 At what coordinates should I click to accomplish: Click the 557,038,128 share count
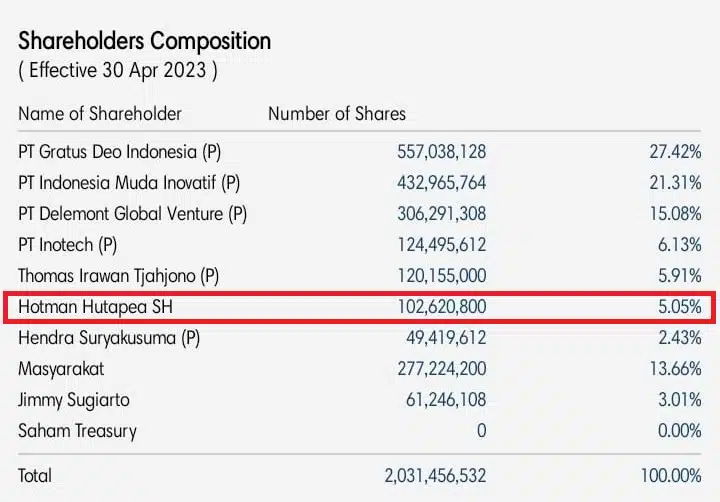[x=441, y=153]
